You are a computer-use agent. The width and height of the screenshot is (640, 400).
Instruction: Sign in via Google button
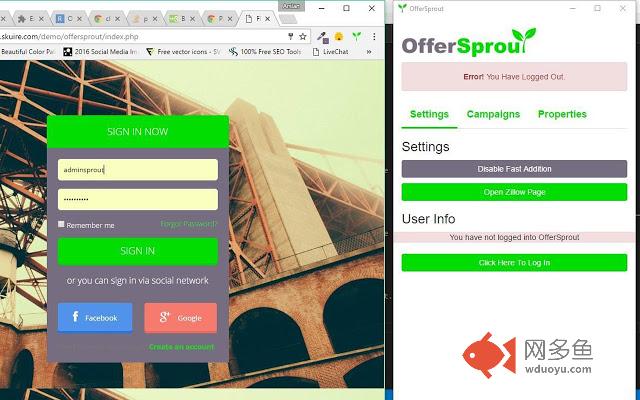click(180, 317)
